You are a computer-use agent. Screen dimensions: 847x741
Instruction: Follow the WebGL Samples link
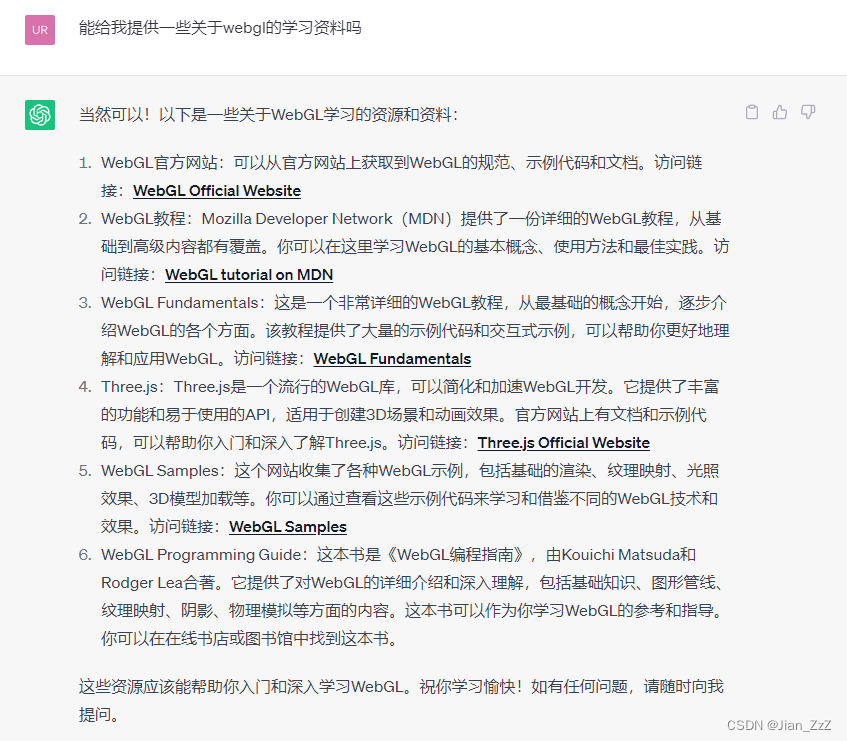coord(288,527)
